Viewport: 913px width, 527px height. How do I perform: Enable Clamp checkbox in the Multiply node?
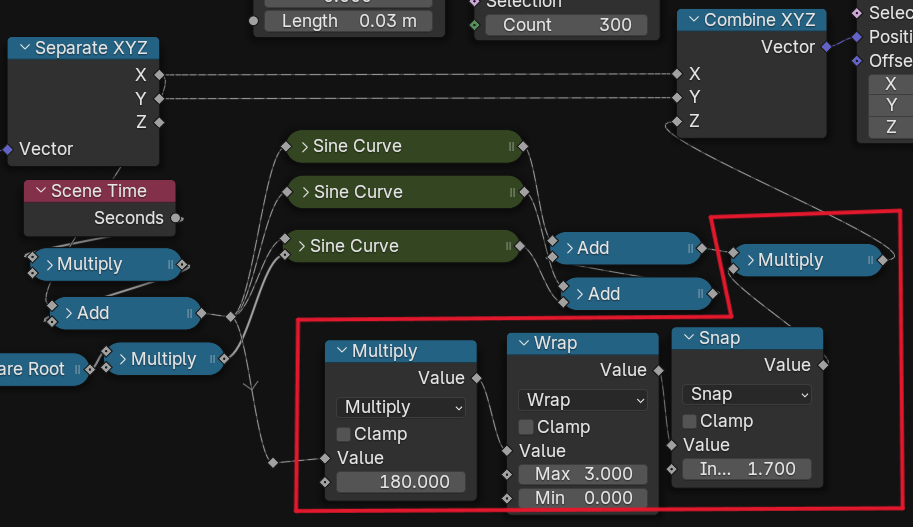click(344, 434)
